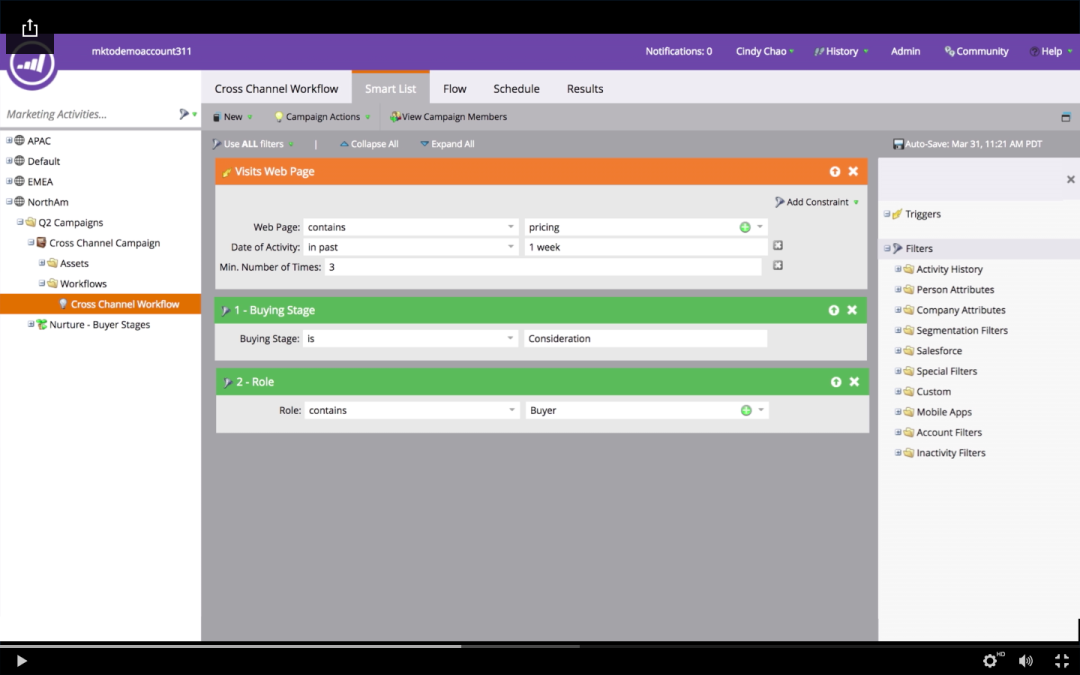Open the Help menu
Screen dimensions: 1080x675
1050,52
